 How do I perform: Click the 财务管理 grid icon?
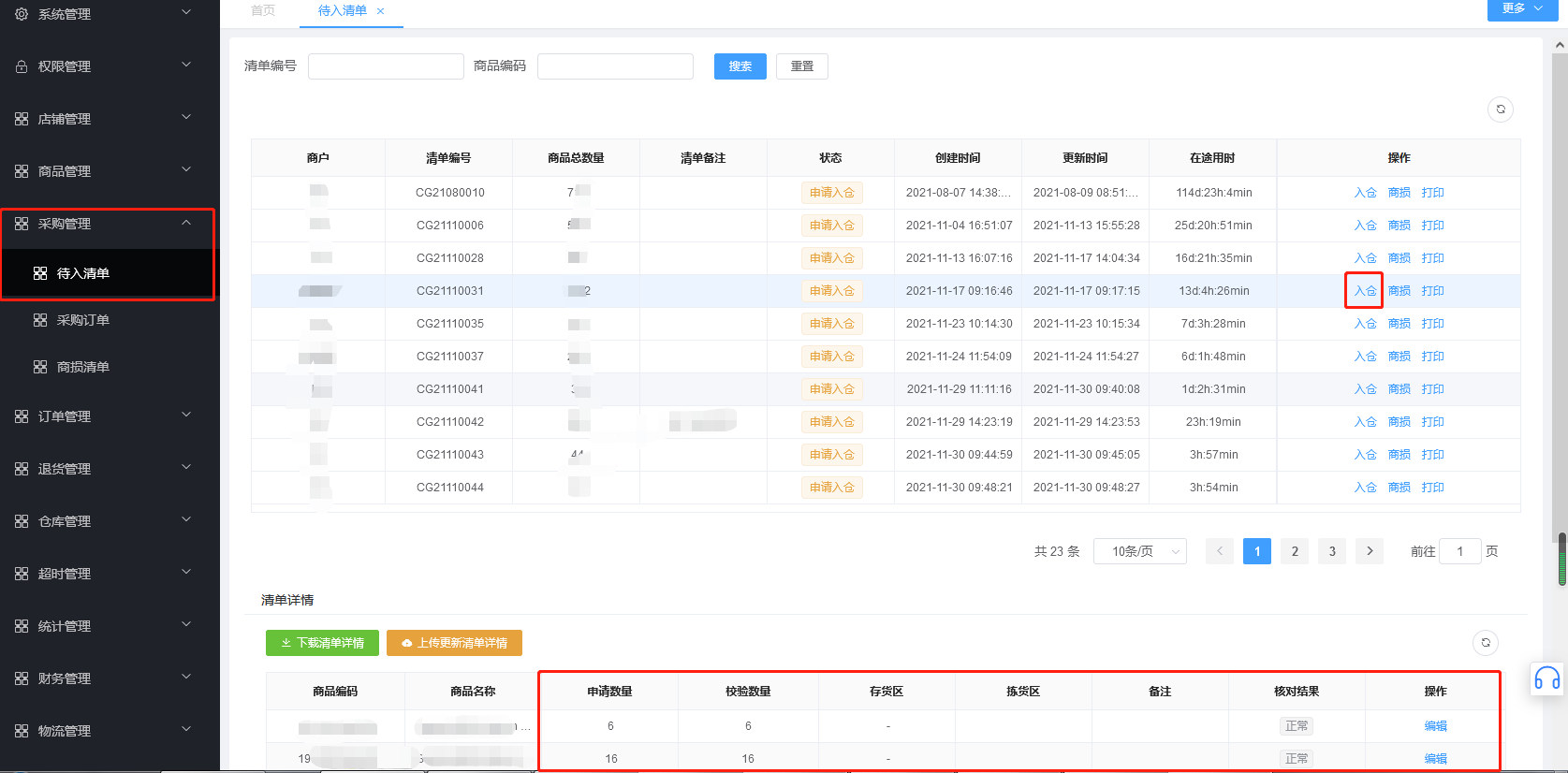[x=22, y=678]
